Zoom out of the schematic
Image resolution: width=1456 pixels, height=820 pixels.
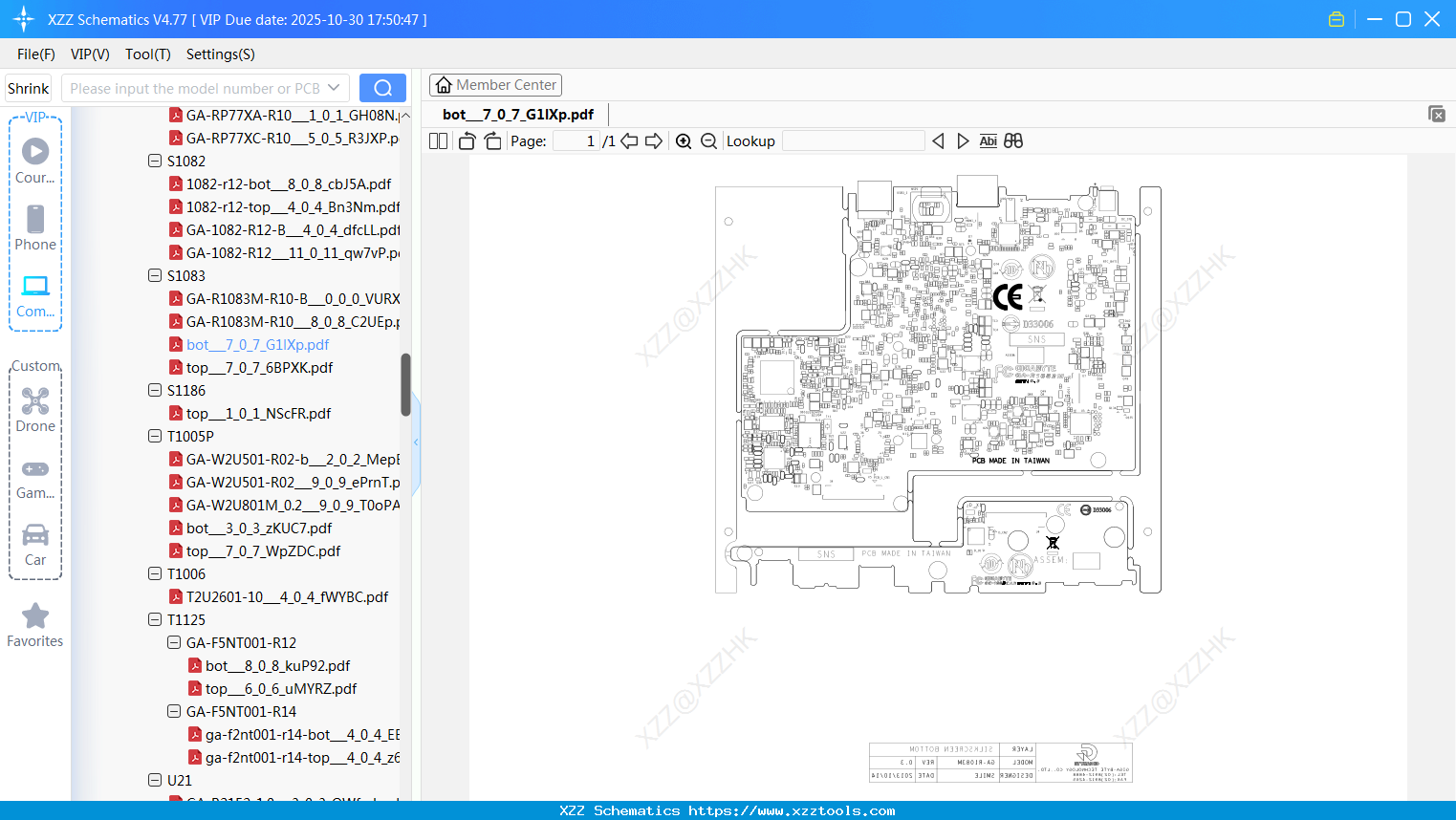708,141
